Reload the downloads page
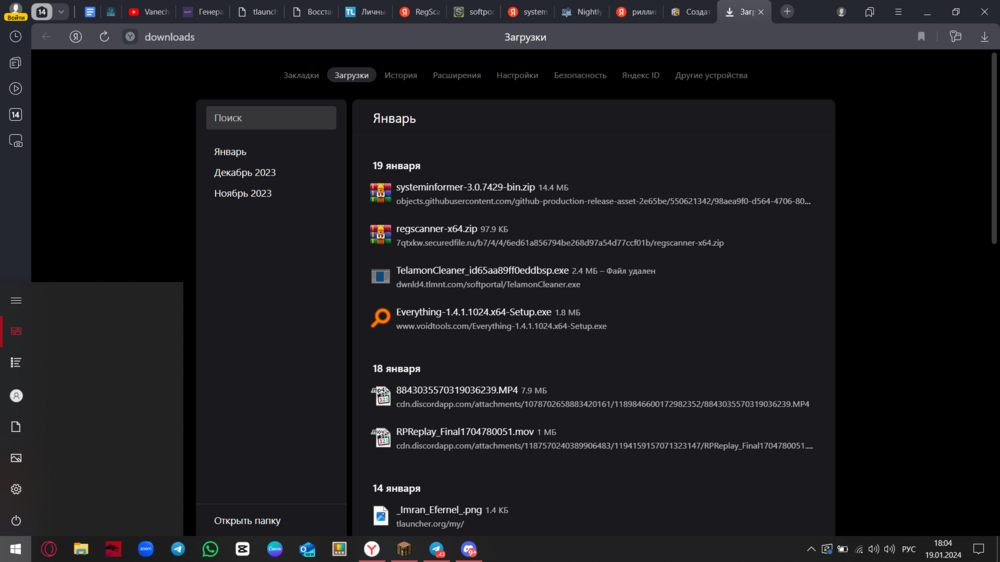This screenshot has height=562, width=1000. tap(104, 37)
